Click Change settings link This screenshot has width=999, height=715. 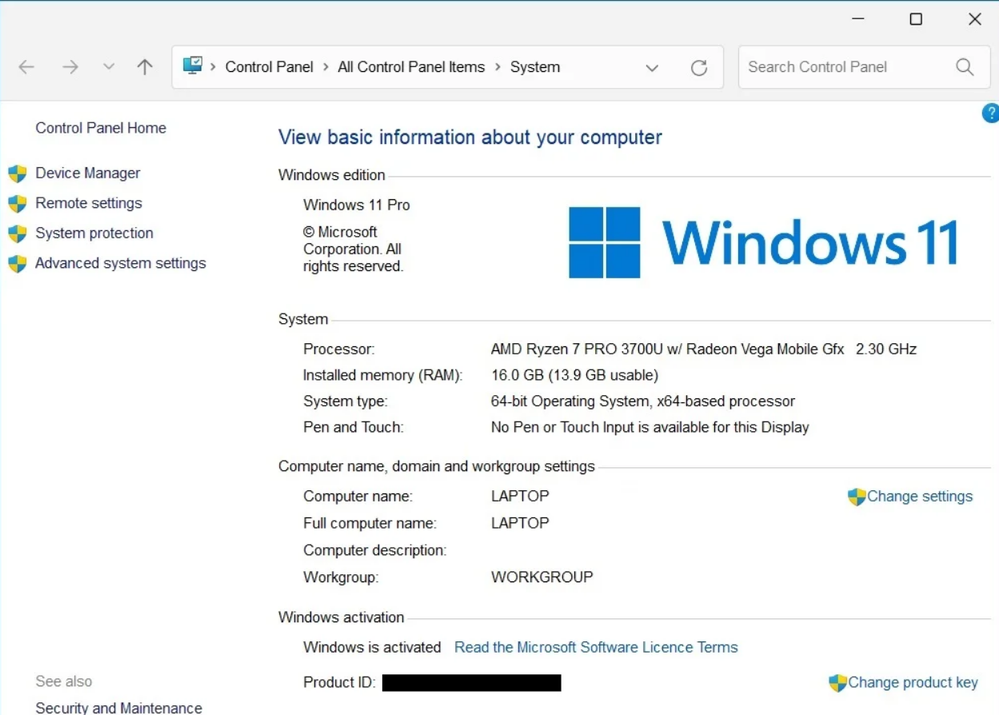[919, 496]
